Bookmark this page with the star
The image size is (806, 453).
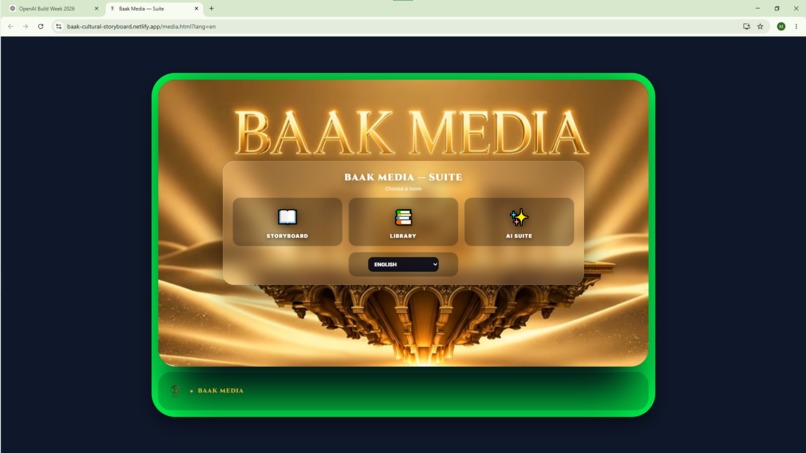pyautogui.click(x=760, y=26)
